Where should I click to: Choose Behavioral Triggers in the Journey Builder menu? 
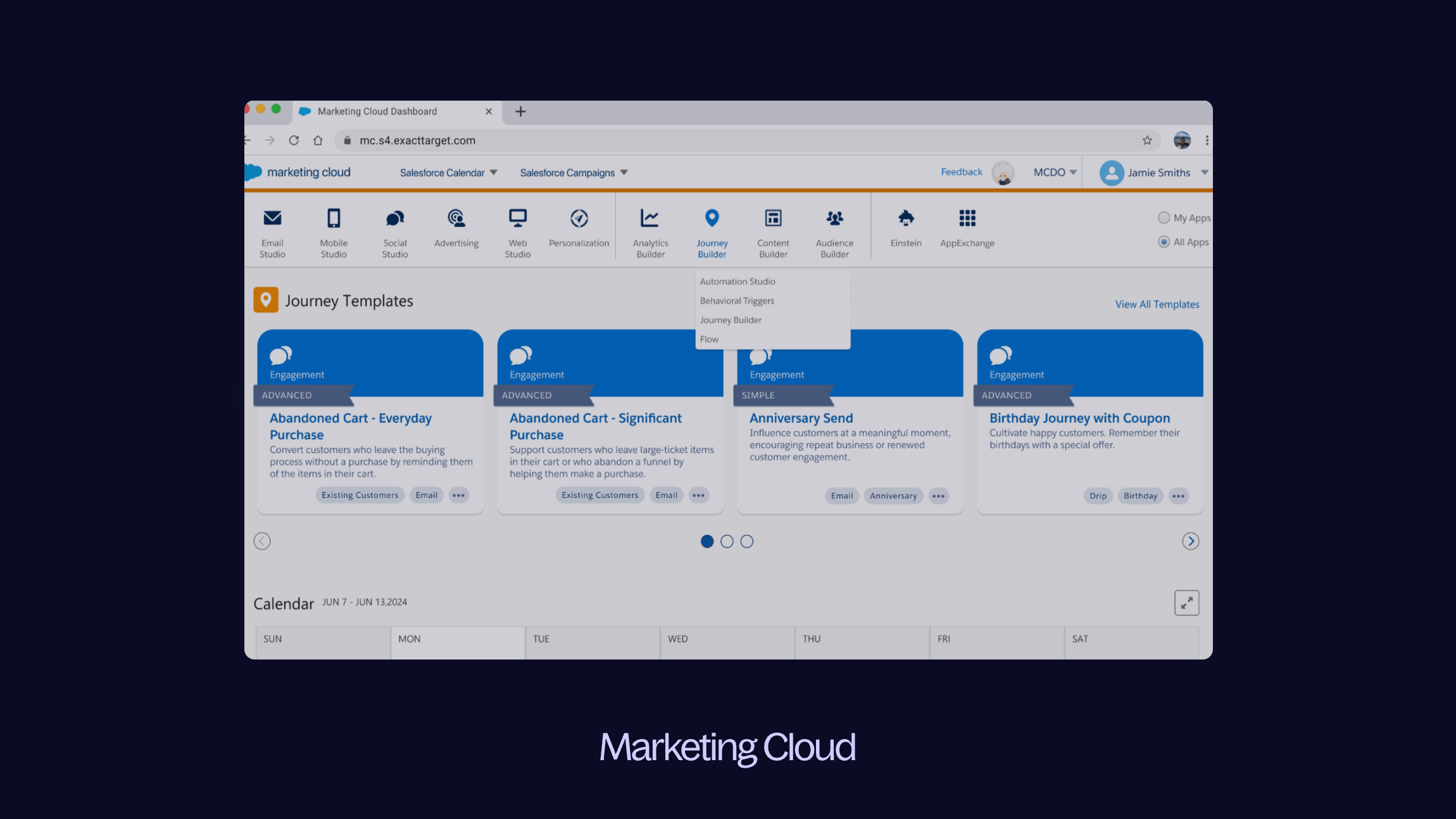pos(736,301)
